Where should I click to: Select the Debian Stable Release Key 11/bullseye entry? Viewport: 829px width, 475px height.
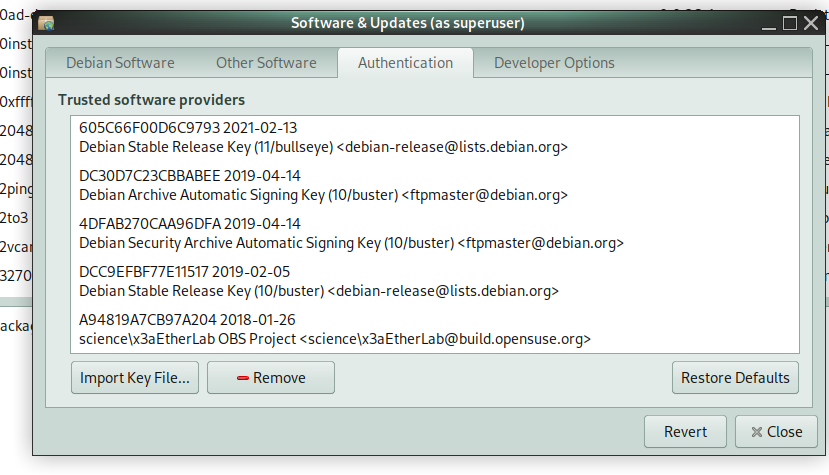435,138
